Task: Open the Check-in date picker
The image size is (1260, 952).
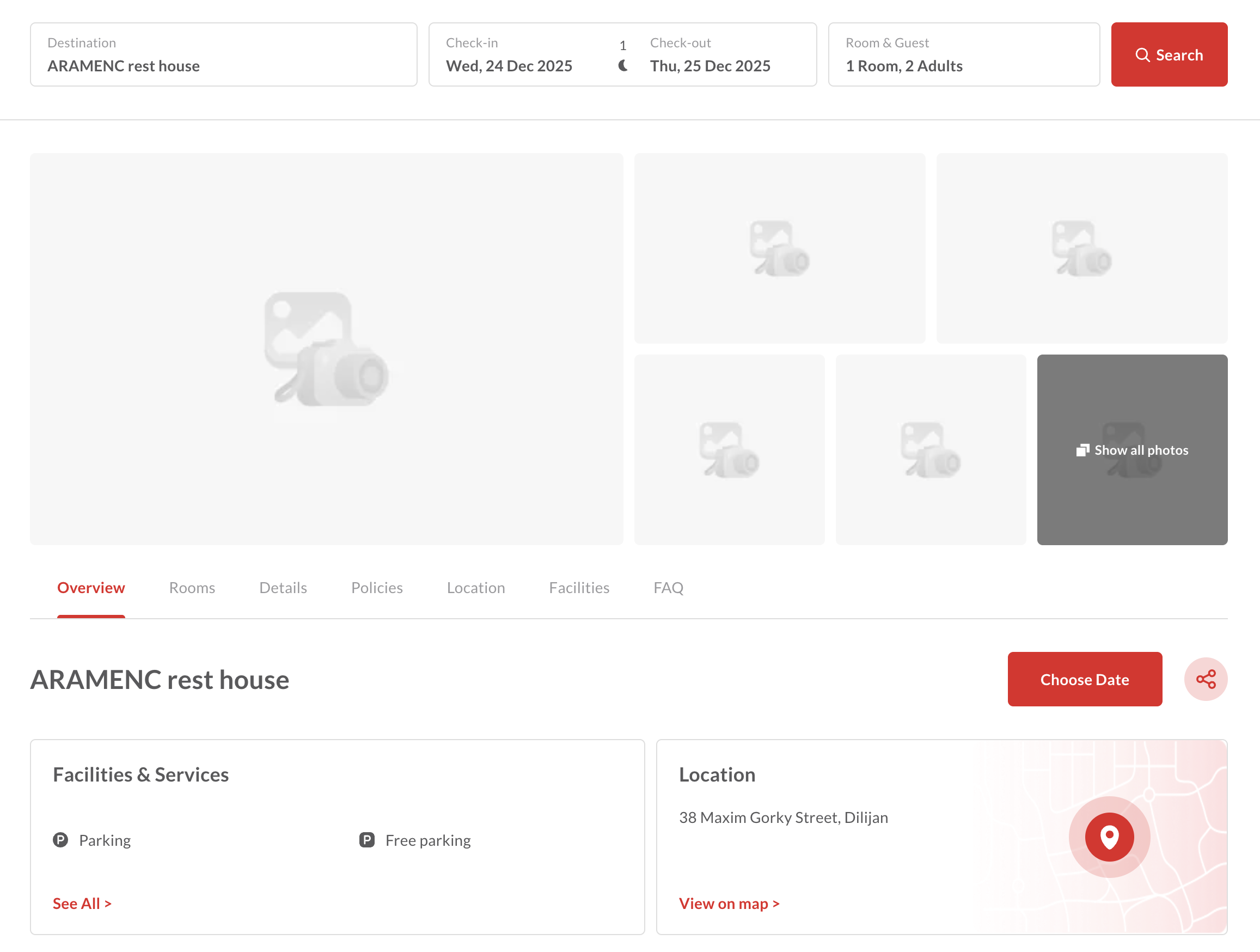Action: click(509, 54)
